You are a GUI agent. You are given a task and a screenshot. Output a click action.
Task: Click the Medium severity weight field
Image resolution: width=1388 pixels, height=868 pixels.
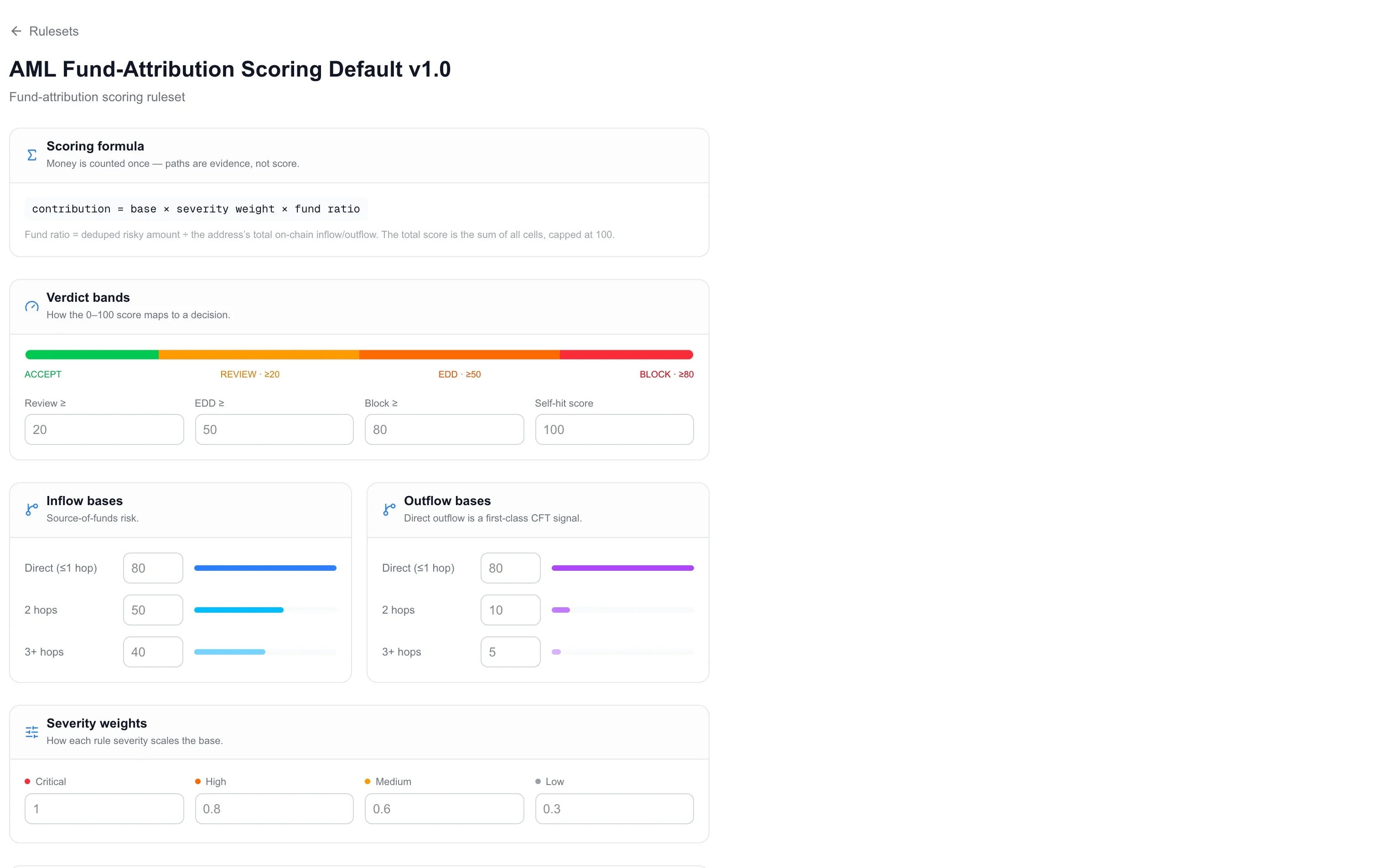444,809
